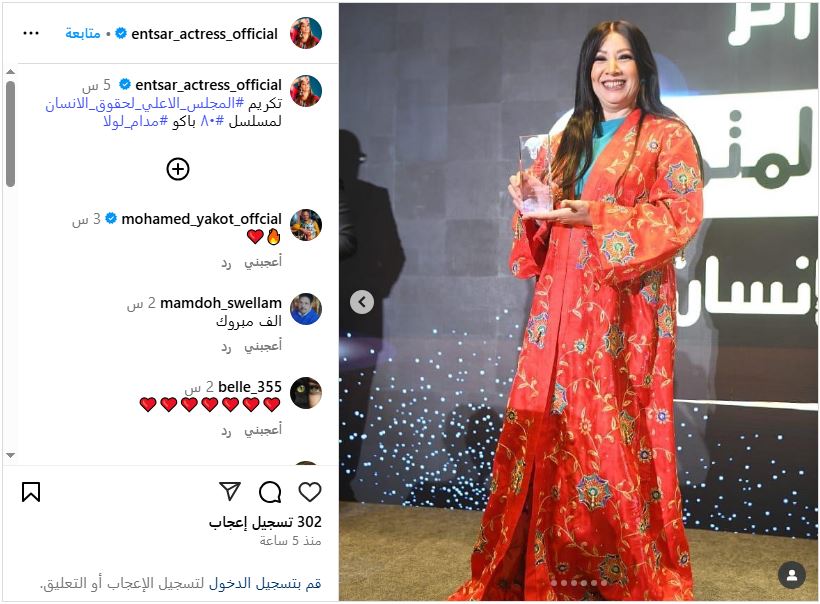
Task: Show tagged people via person icon
Action: point(792,575)
